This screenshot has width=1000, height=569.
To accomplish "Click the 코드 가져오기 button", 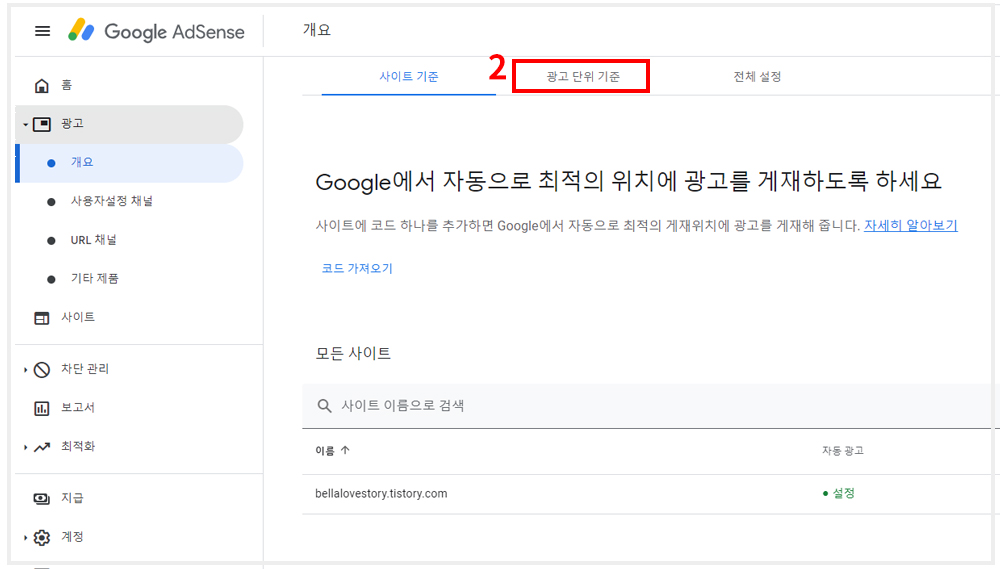I will click(x=357, y=269).
